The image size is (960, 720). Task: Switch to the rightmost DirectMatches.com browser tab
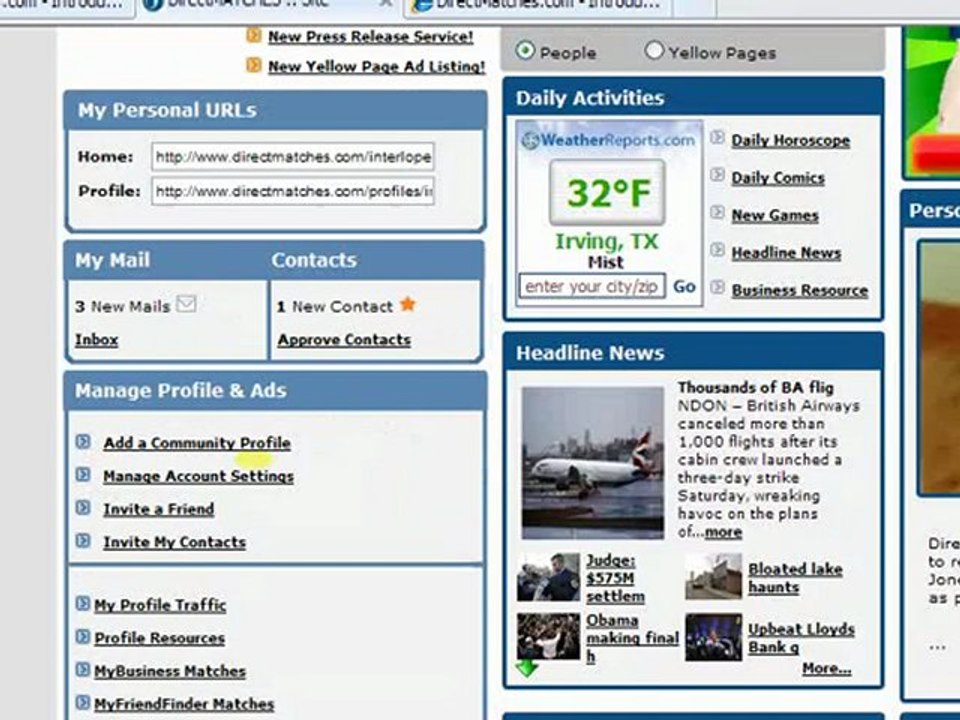point(539,6)
